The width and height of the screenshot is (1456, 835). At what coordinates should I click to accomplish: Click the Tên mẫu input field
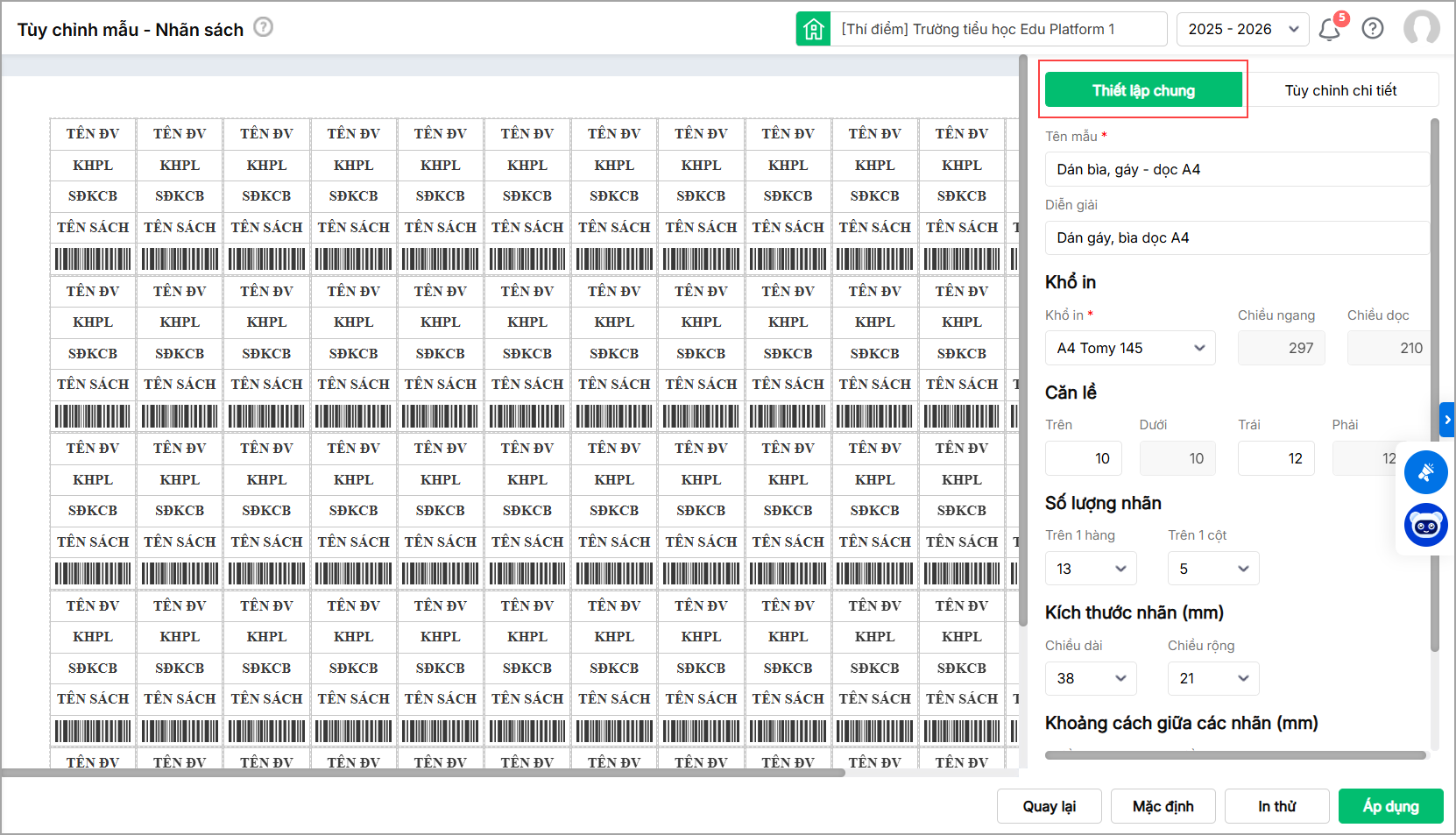[1235, 169]
